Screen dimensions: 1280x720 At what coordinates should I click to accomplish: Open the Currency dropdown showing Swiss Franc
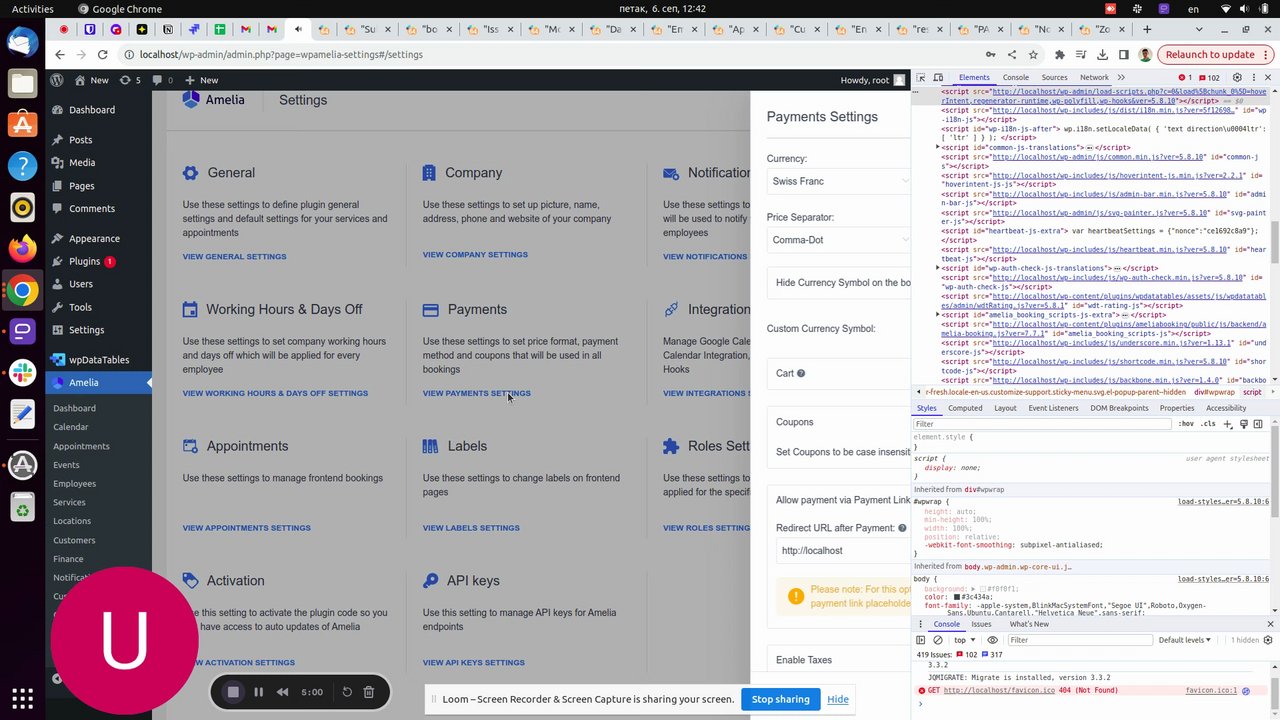point(838,181)
